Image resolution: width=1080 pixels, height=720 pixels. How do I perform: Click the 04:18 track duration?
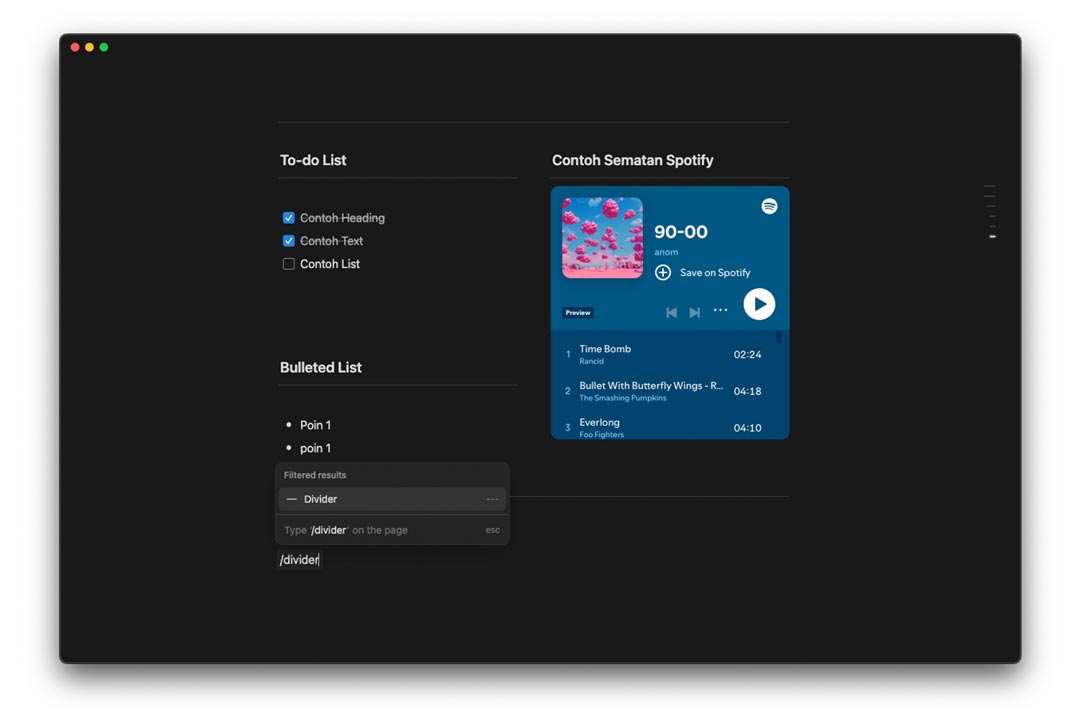tap(747, 391)
